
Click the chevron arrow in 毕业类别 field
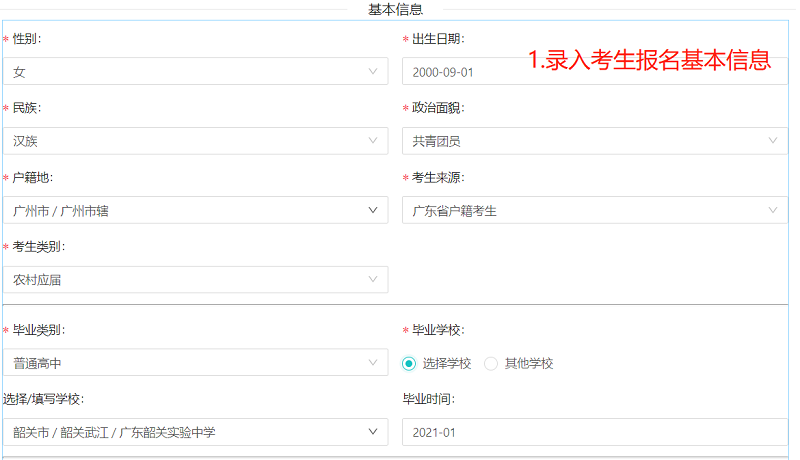tap(373, 363)
